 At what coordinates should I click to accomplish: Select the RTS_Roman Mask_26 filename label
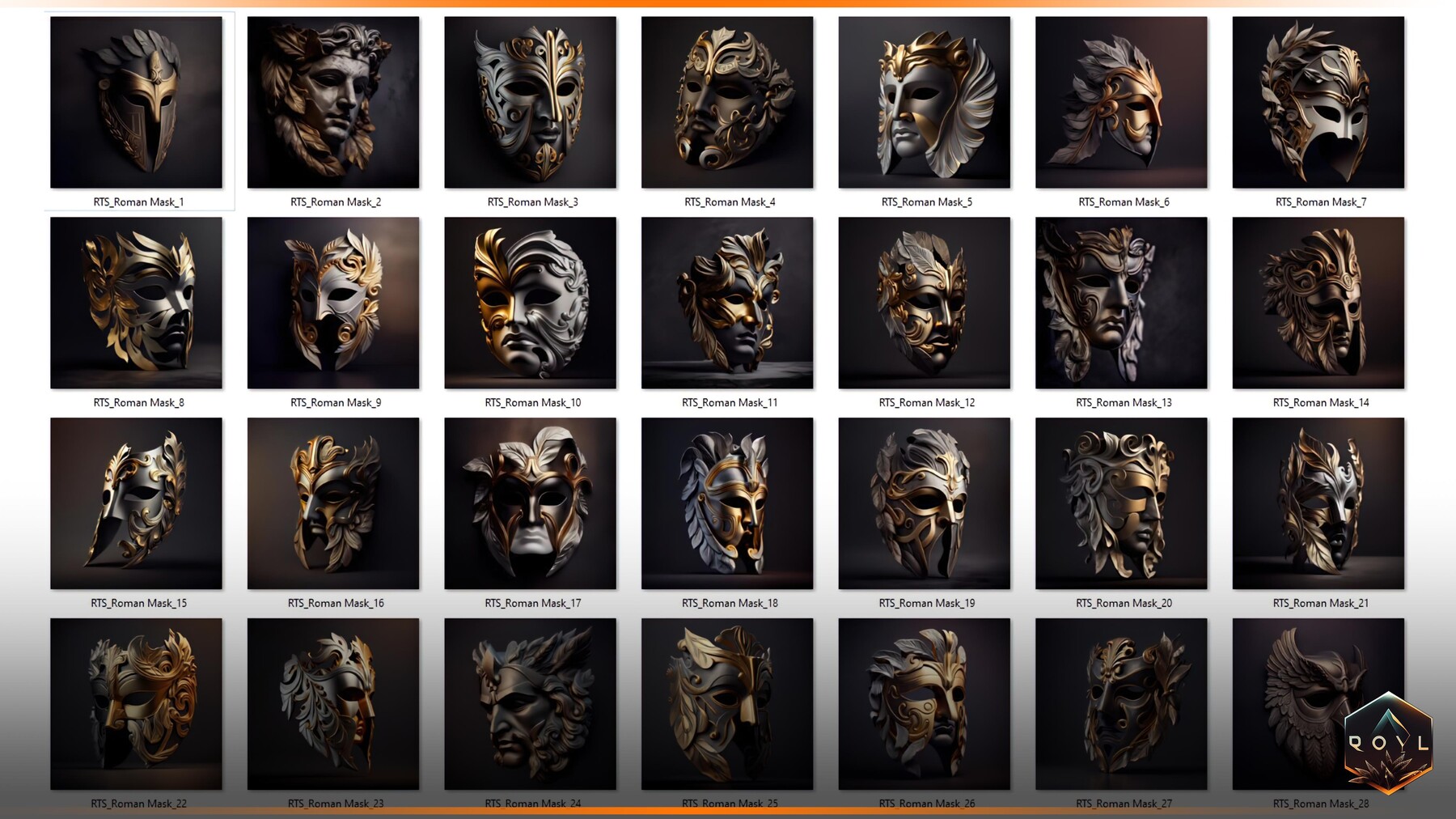click(926, 804)
